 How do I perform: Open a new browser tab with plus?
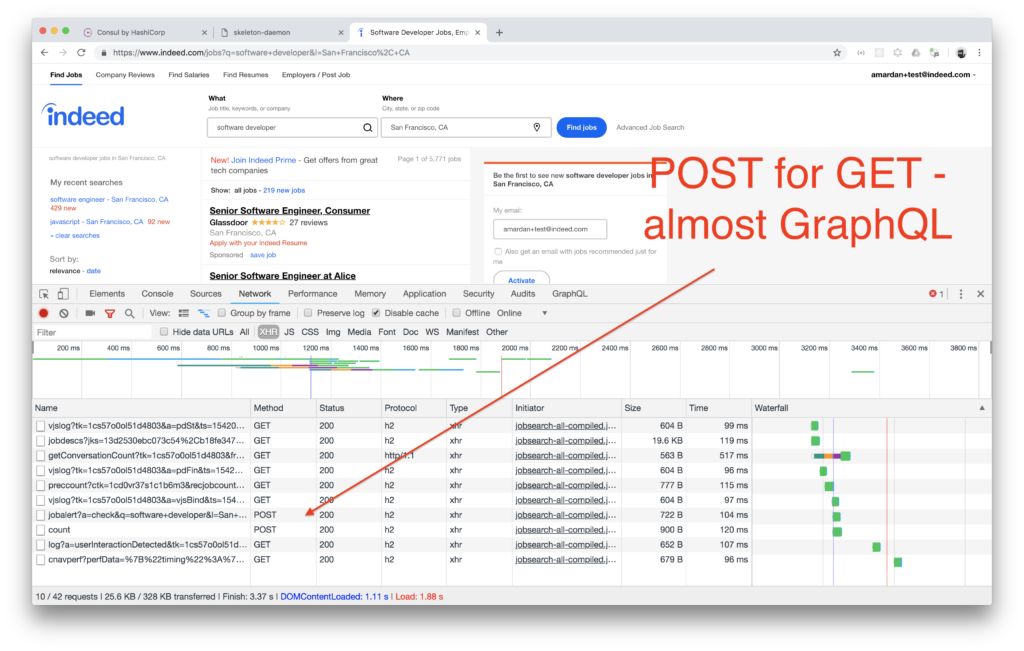pyautogui.click(x=499, y=32)
